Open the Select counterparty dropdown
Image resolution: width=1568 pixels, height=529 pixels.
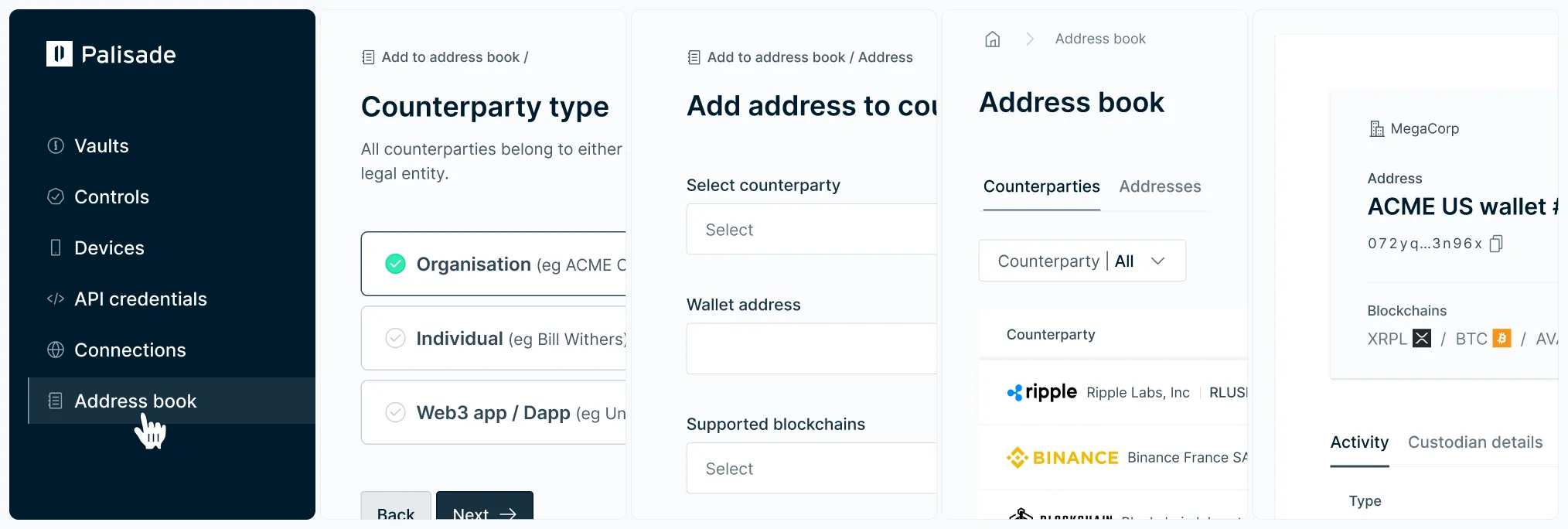[811, 230]
